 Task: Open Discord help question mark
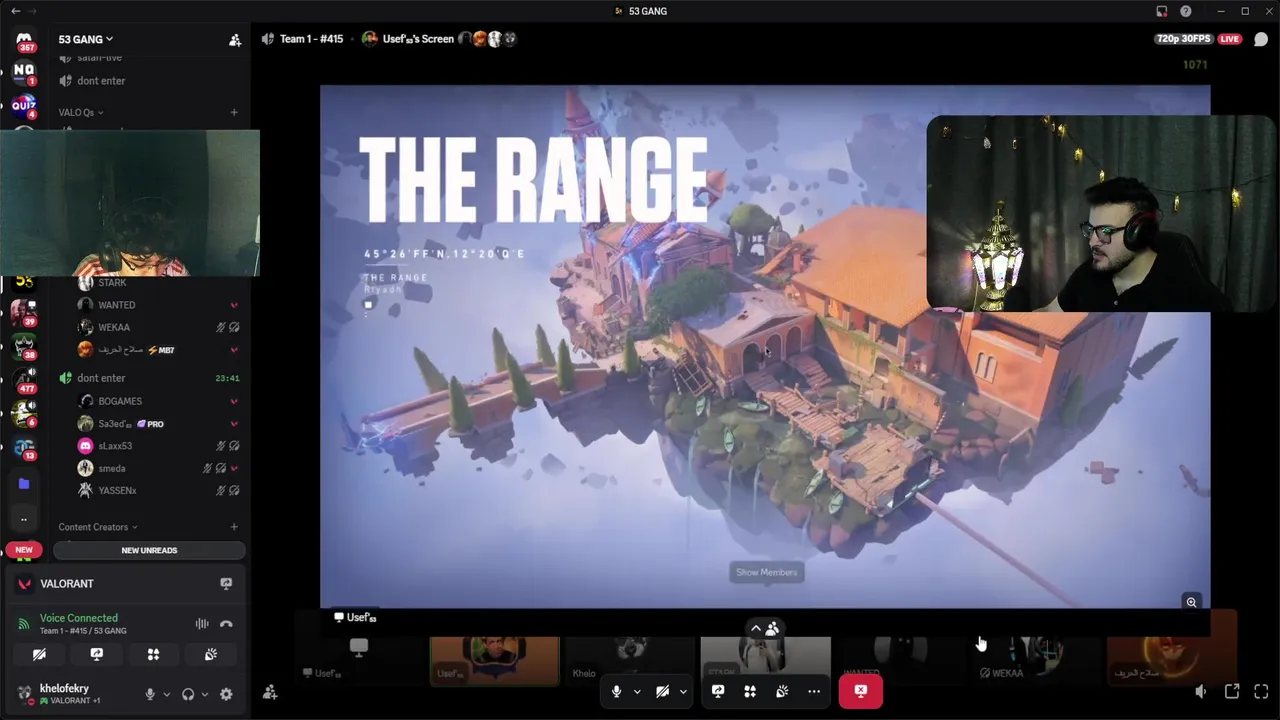coord(1186,11)
